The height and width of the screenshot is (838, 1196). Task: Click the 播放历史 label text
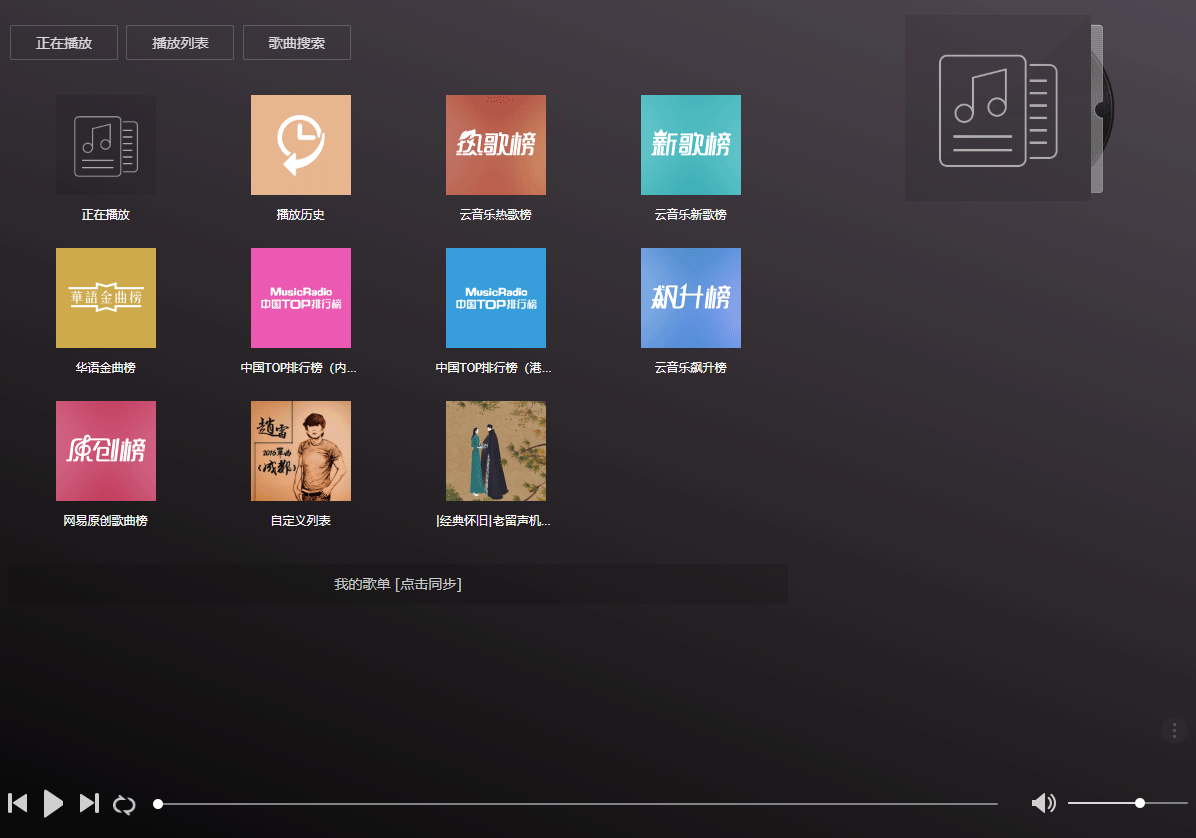point(301,215)
